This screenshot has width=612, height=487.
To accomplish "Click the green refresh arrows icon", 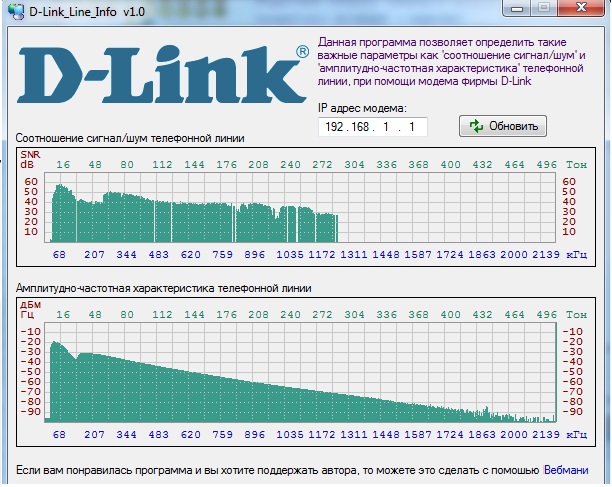I will 476,126.
